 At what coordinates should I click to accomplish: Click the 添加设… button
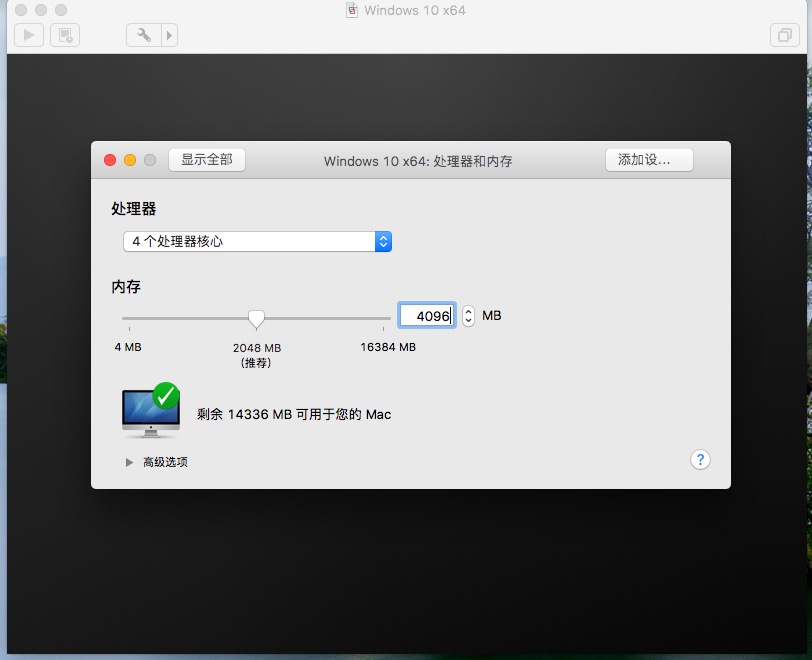pos(648,160)
